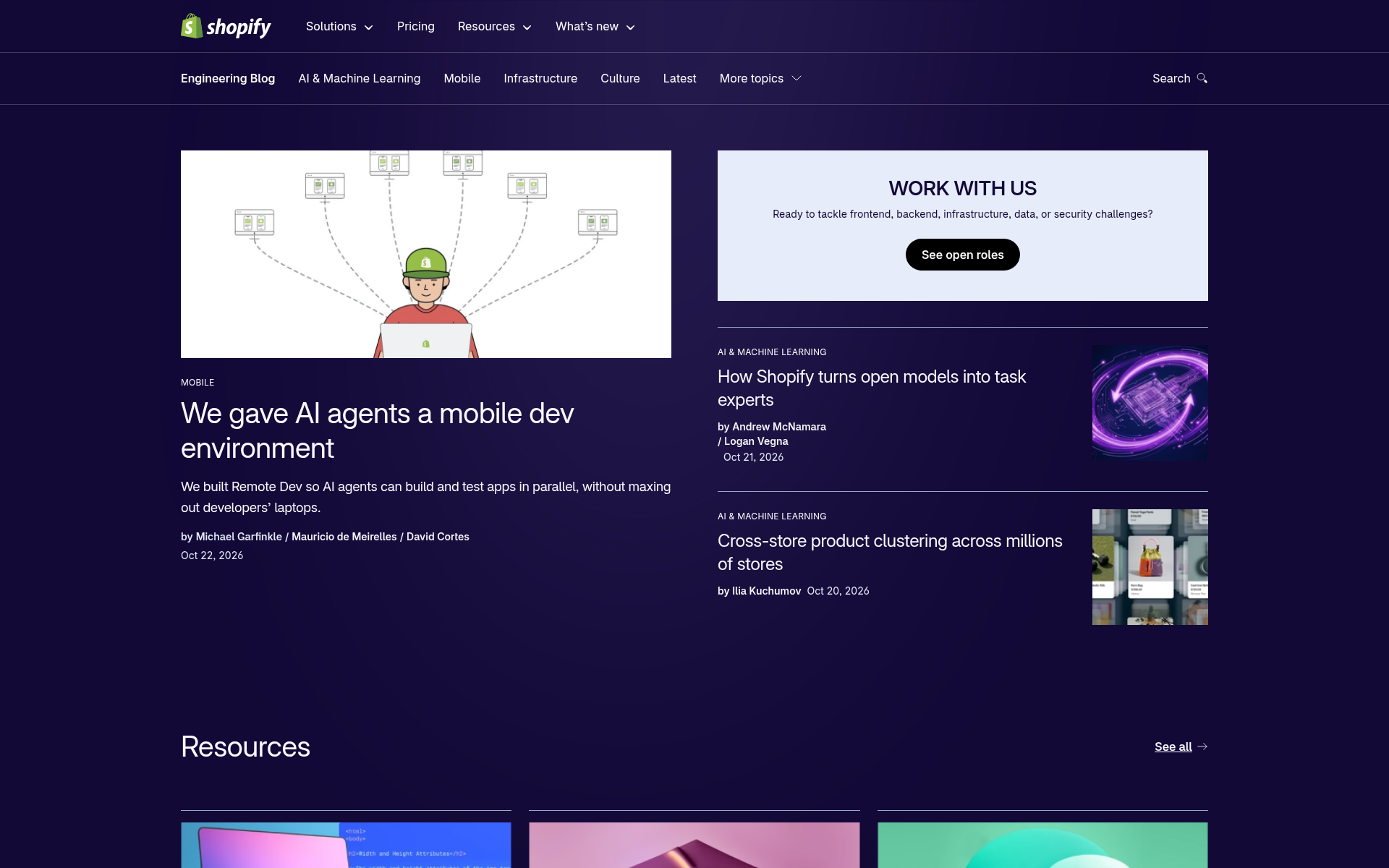Image resolution: width=1389 pixels, height=868 pixels.
Task: Open 'How Shopify turns open models into task experts'
Action: [x=872, y=388]
